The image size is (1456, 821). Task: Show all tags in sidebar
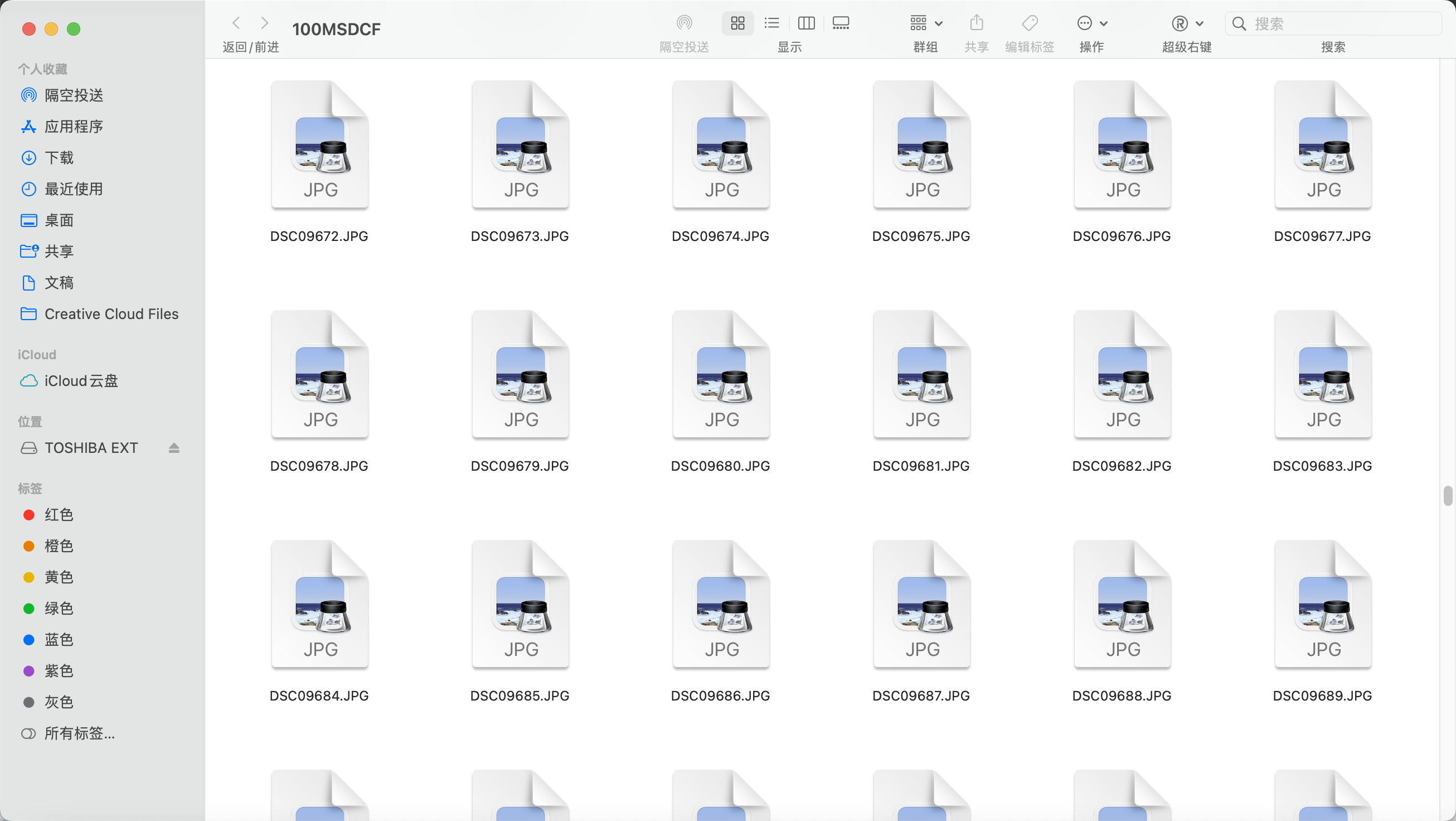79,733
